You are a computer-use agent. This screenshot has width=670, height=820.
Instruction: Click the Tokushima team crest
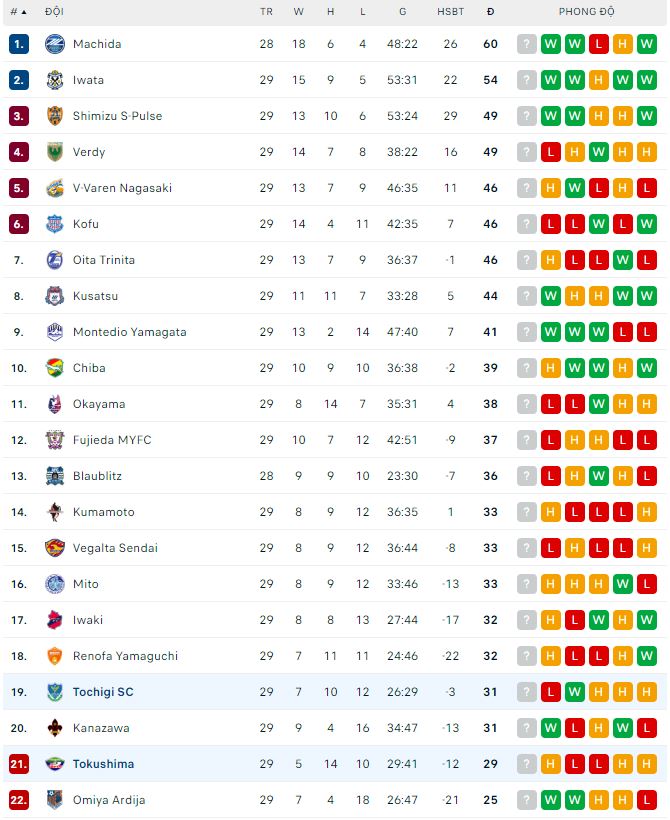[54, 764]
